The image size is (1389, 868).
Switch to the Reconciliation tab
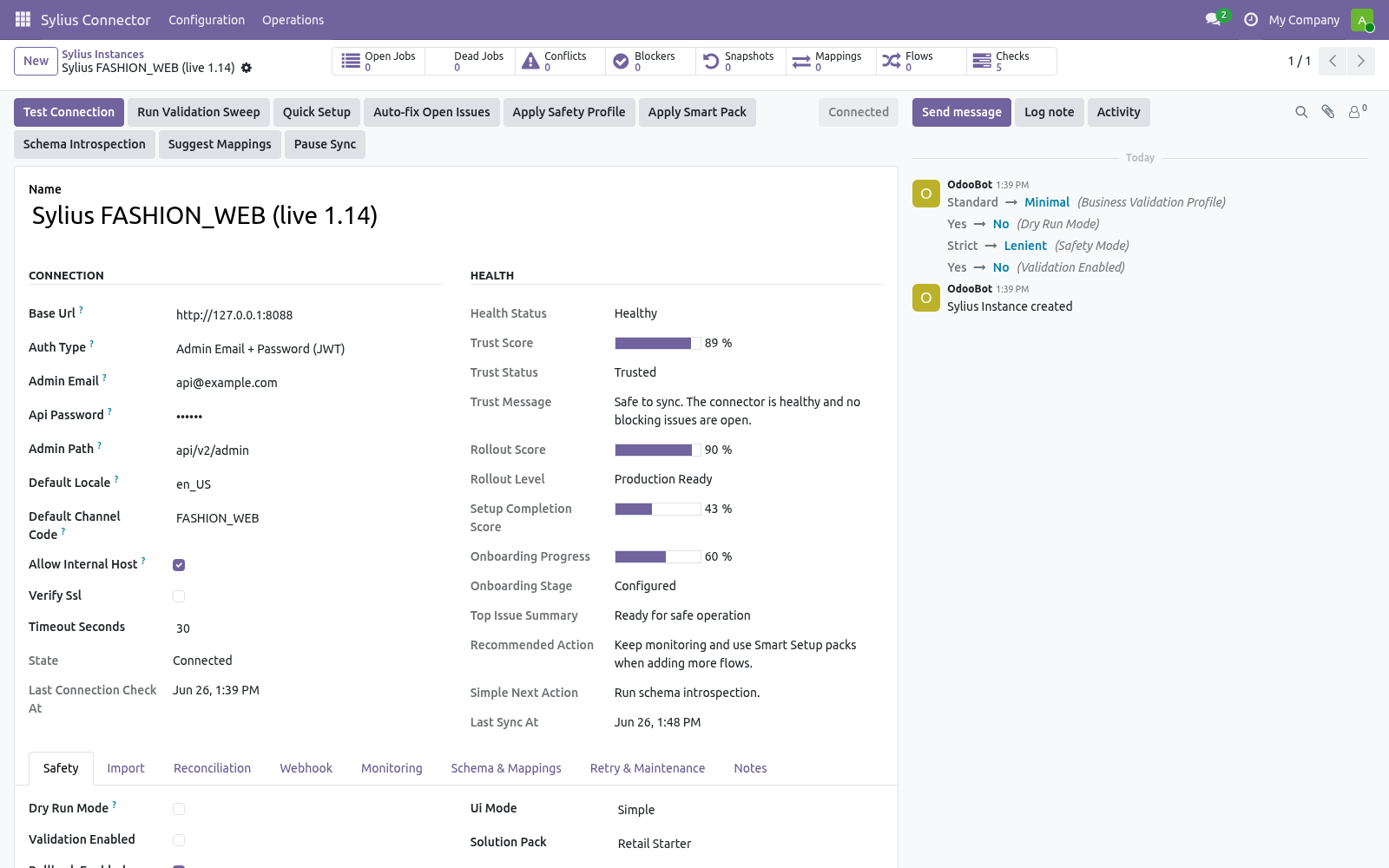212,768
